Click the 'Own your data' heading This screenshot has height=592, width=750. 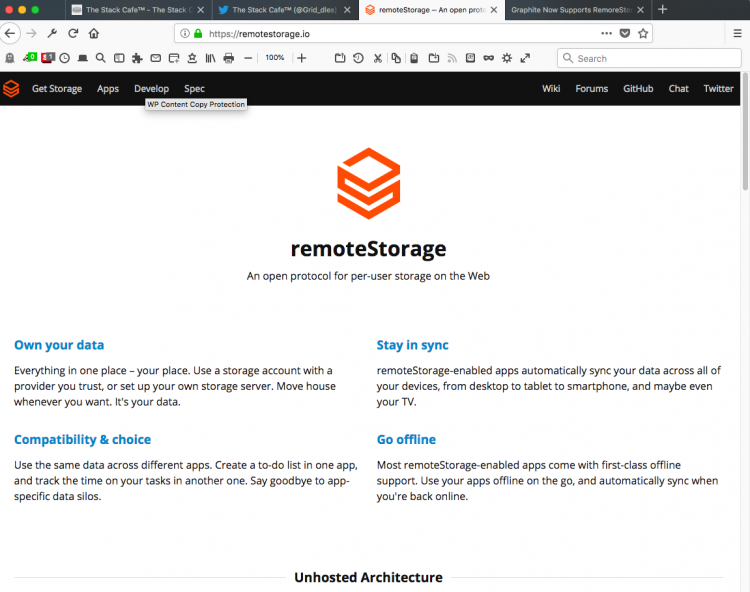click(59, 345)
